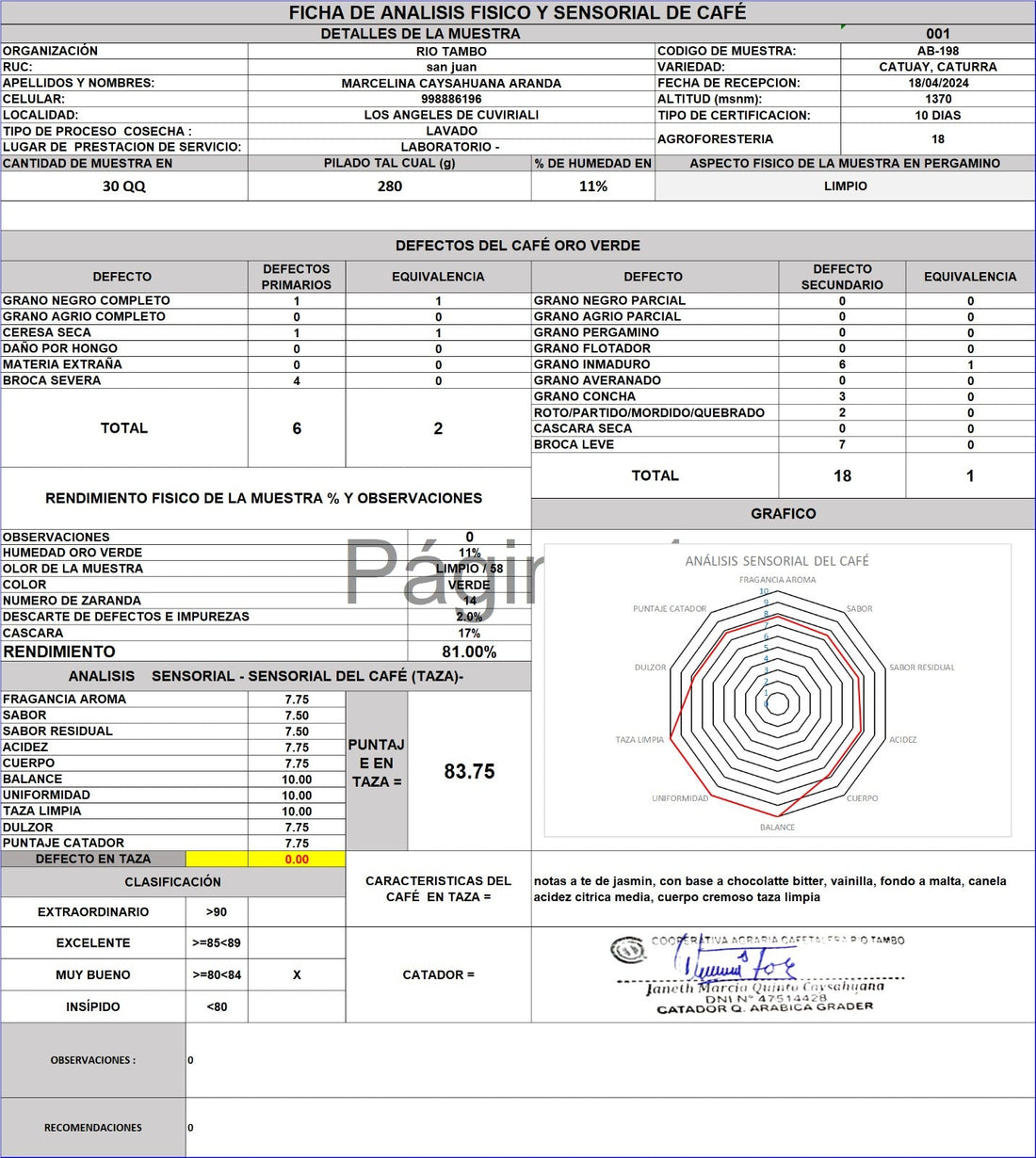Screen dimensions: 1036x1158
Task: Click the 83.75 cup score cell
Action: [x=469, y=771]
